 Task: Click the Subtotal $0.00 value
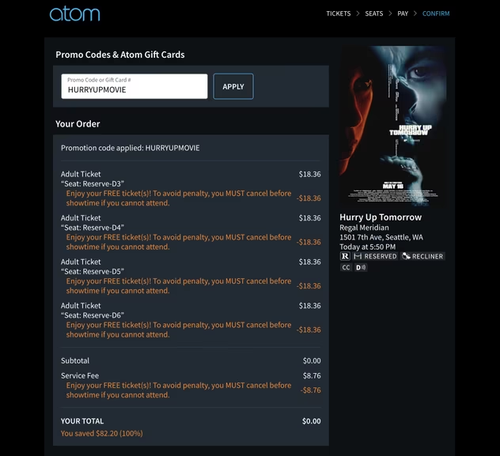tap(312, 361)
